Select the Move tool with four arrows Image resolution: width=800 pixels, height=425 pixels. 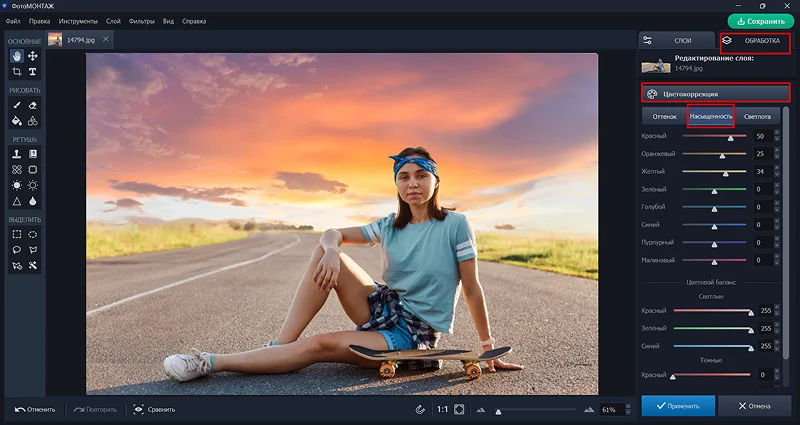[33, 56]
